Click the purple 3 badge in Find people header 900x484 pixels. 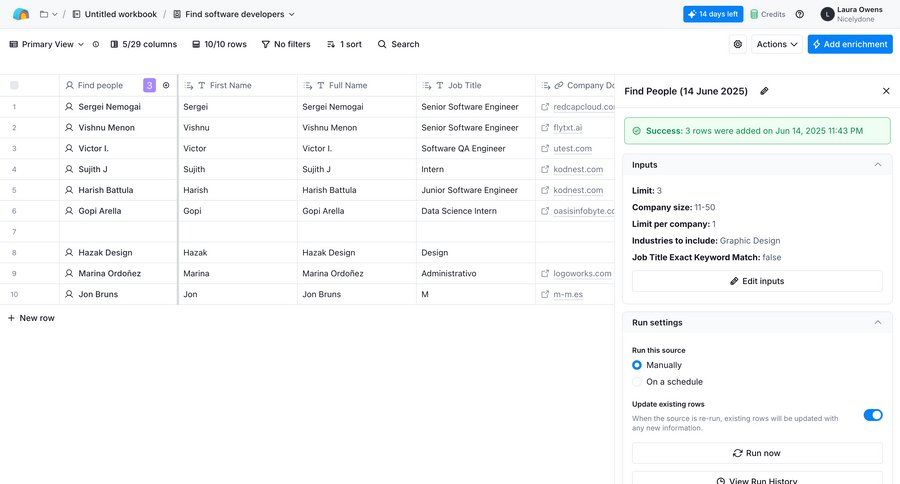pos(149,85)
